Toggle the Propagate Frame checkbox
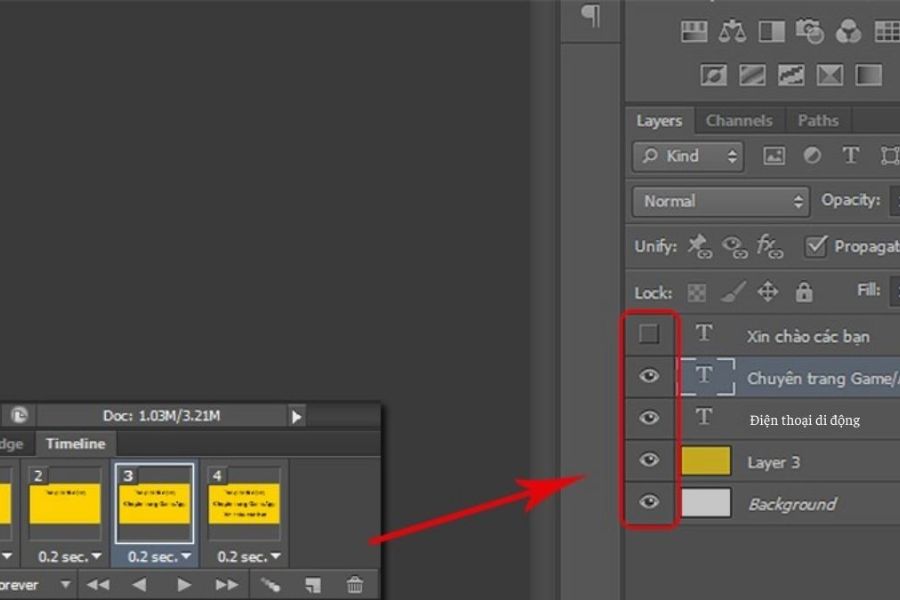900x600 pixels. click(x=816, y=246)
